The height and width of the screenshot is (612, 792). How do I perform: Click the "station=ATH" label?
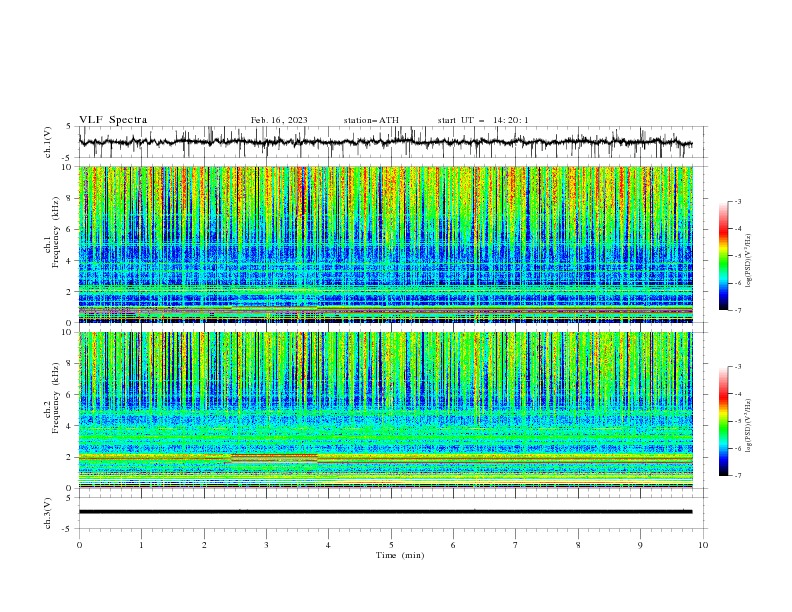tap(371, 120)
